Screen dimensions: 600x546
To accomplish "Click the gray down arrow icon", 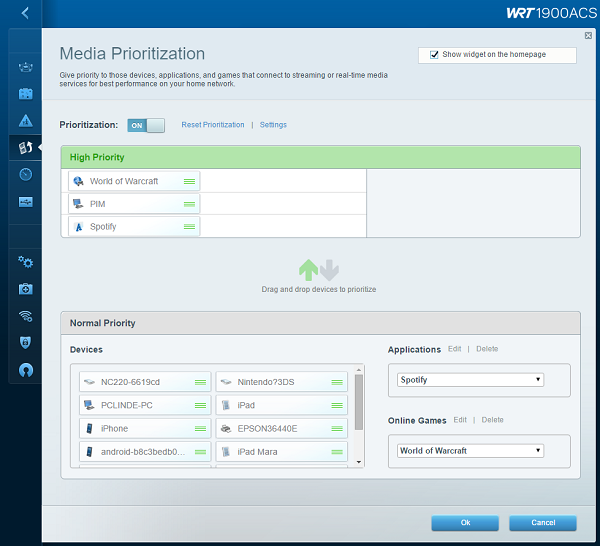I will click(329, 270).
